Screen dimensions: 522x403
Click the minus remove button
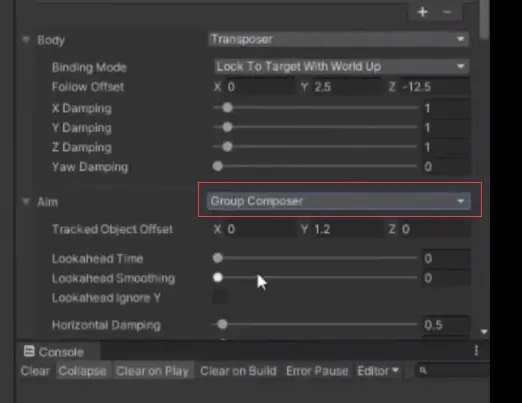[x=447, y=12]
